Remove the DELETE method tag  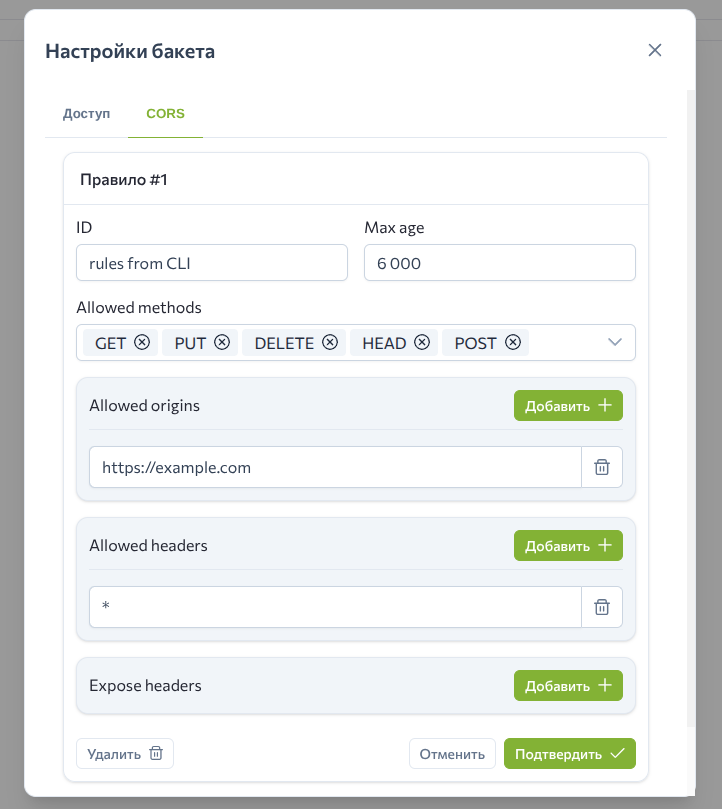point(330,343)
